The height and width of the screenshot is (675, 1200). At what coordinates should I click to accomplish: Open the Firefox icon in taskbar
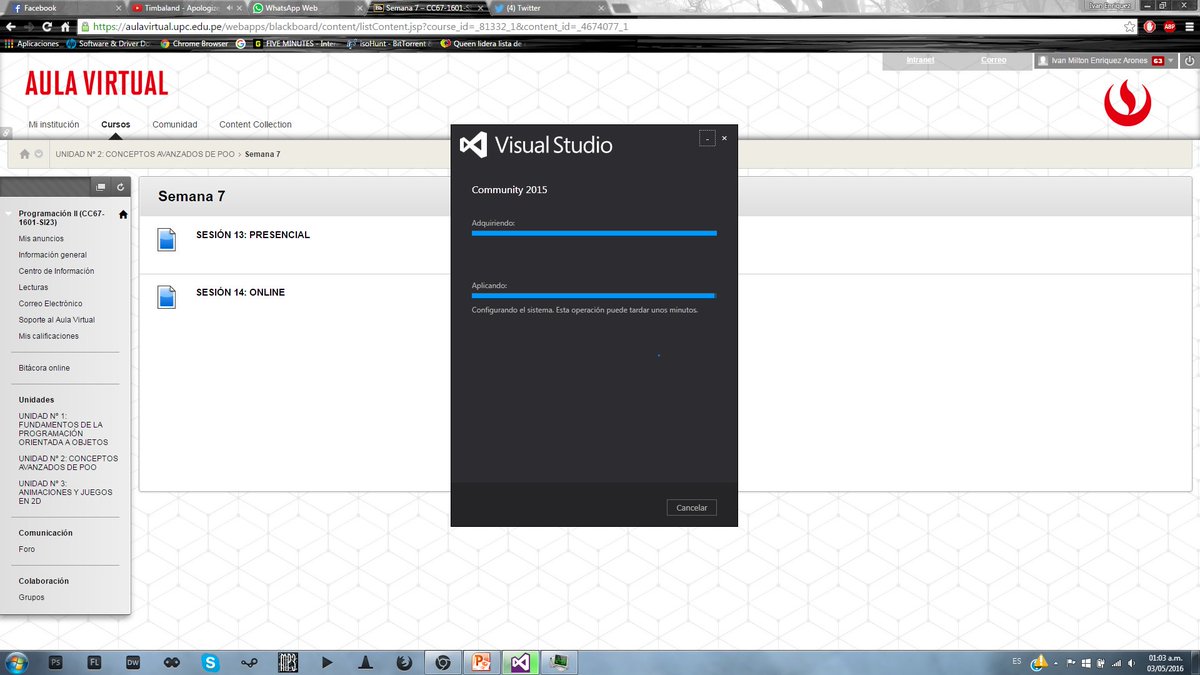tap(404, 662)
